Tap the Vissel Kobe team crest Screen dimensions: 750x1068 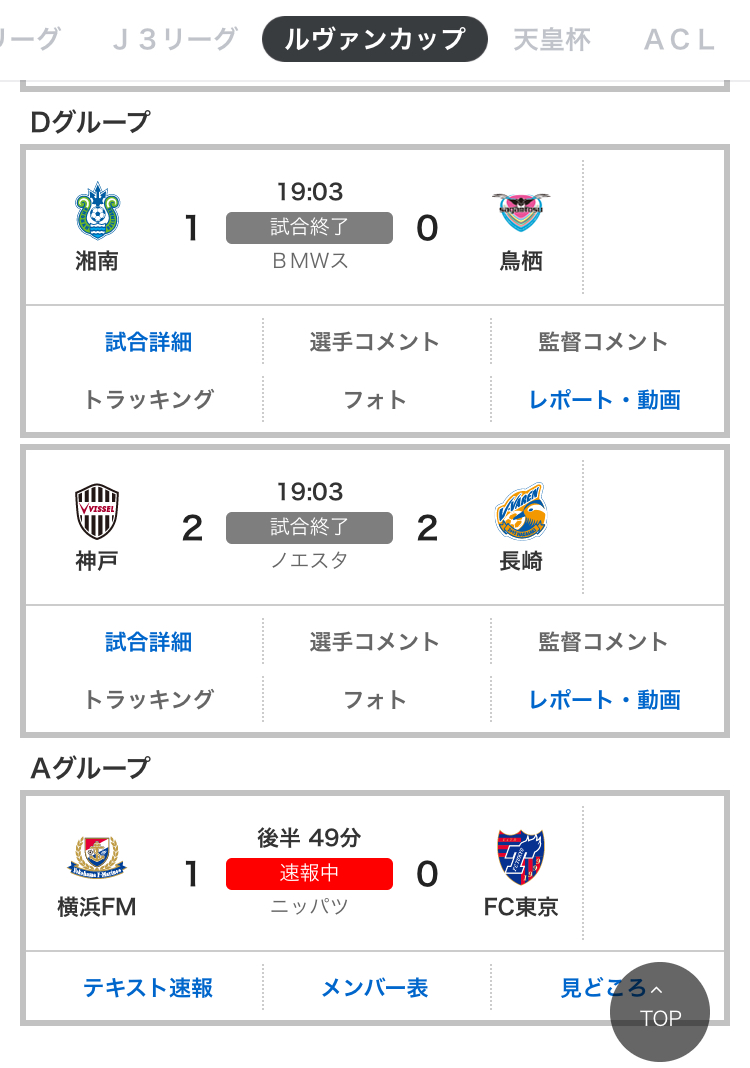pyautogui.click(x=97, y=511)
